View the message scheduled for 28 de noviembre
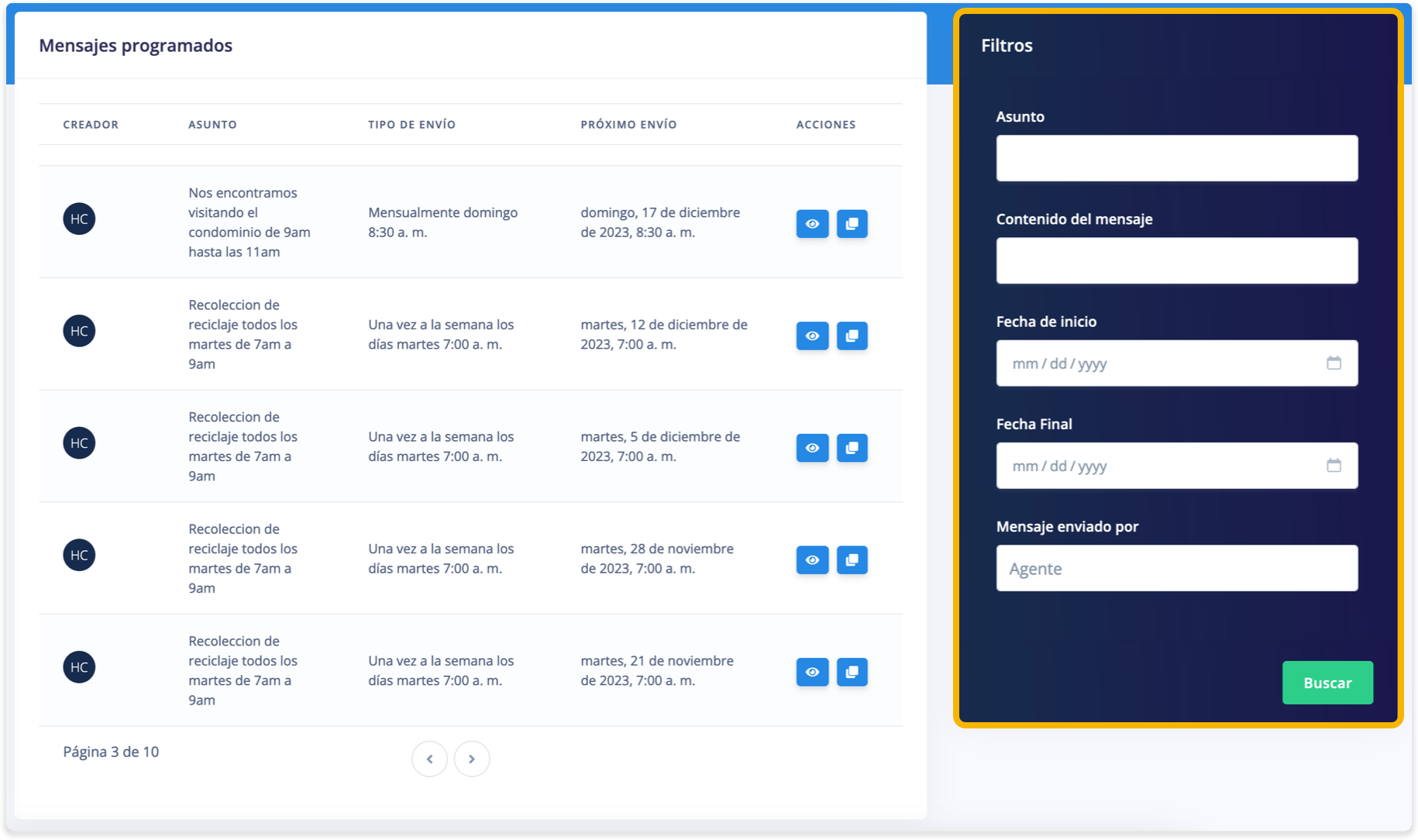The width and height of the screenshot is (1418, 840). point(812,560)
